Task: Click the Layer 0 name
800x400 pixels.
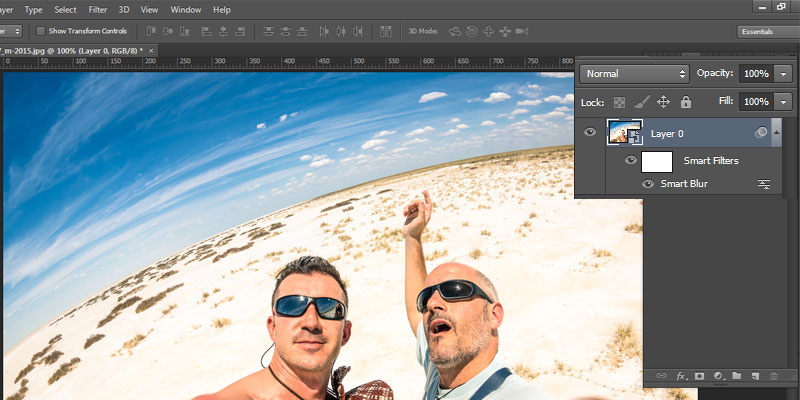Action: pos(667,134)
